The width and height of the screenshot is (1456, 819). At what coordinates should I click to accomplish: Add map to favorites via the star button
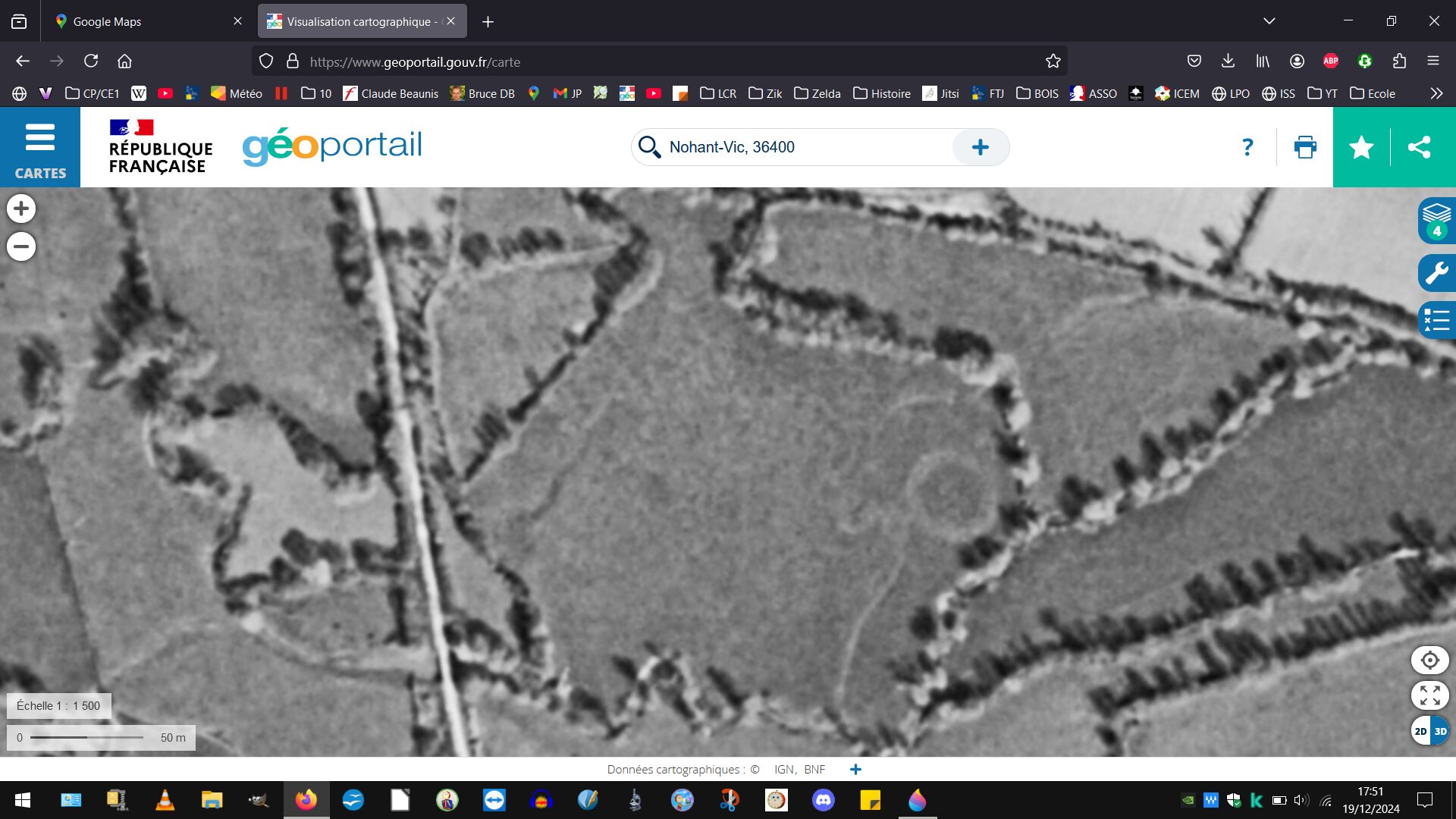click(x=1361, y=147)
